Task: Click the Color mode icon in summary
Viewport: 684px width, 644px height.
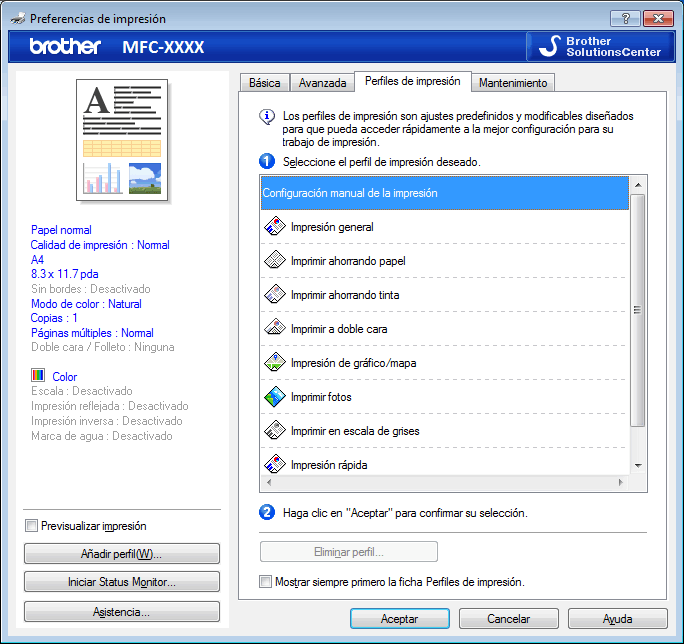Action: (38, 375)
